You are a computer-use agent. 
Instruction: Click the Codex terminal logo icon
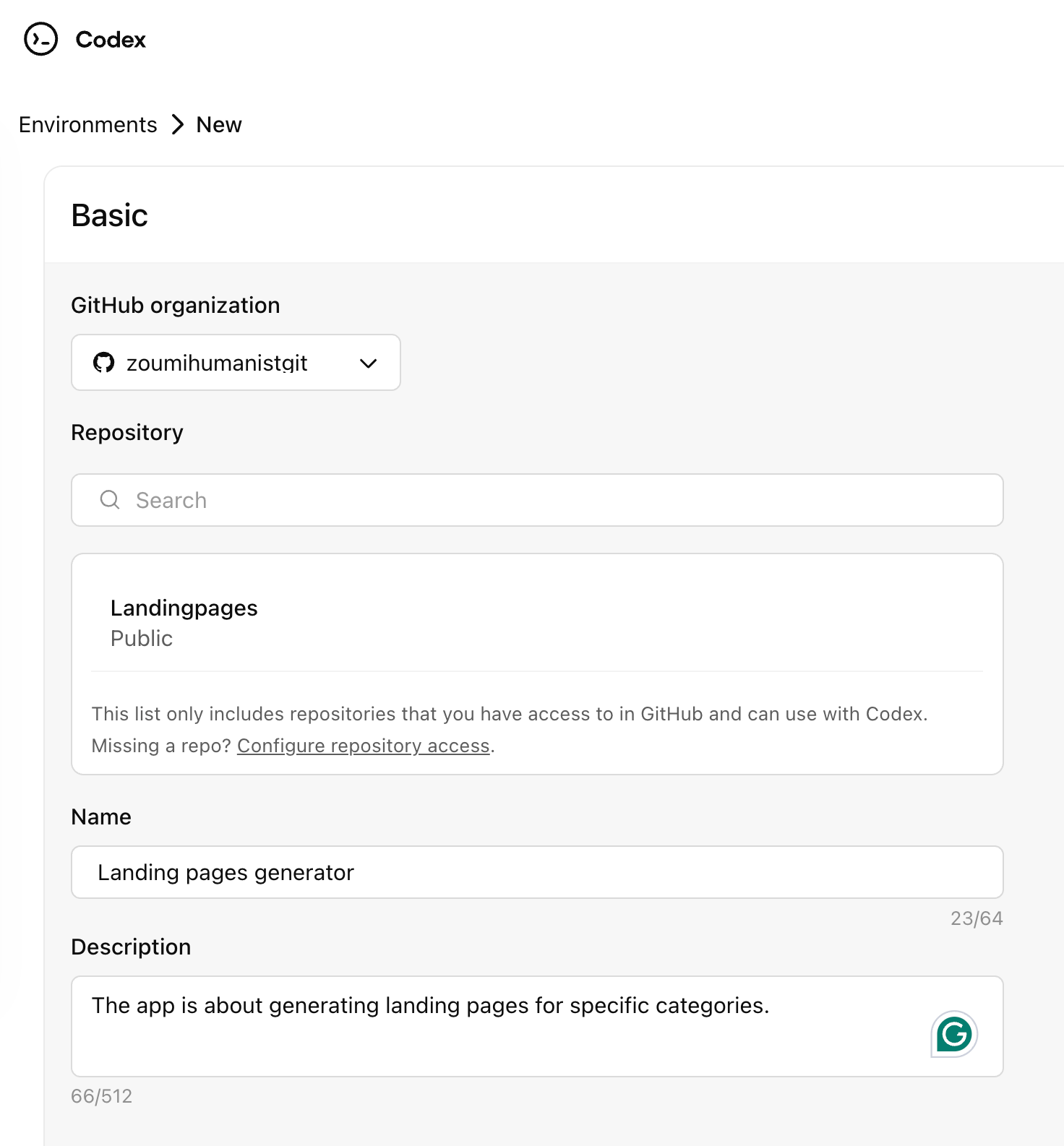click(x=40, y=39)
